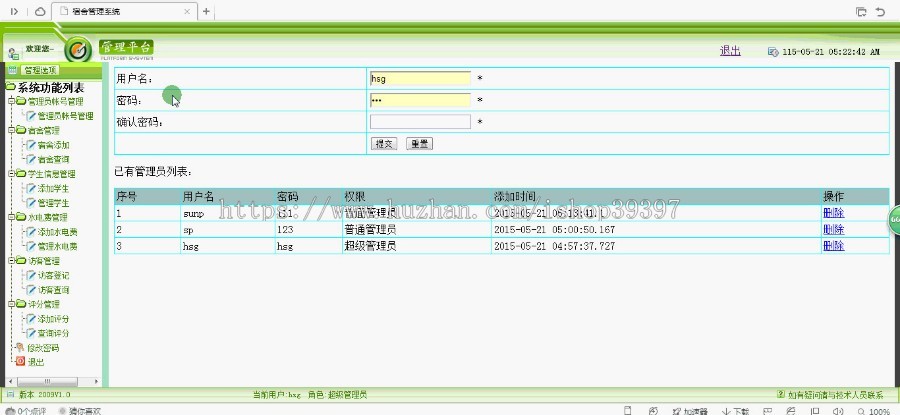Screen dimensions: 900x415
Task: Collapse the 水电费管理 folder node
Action: coord(11,218)
